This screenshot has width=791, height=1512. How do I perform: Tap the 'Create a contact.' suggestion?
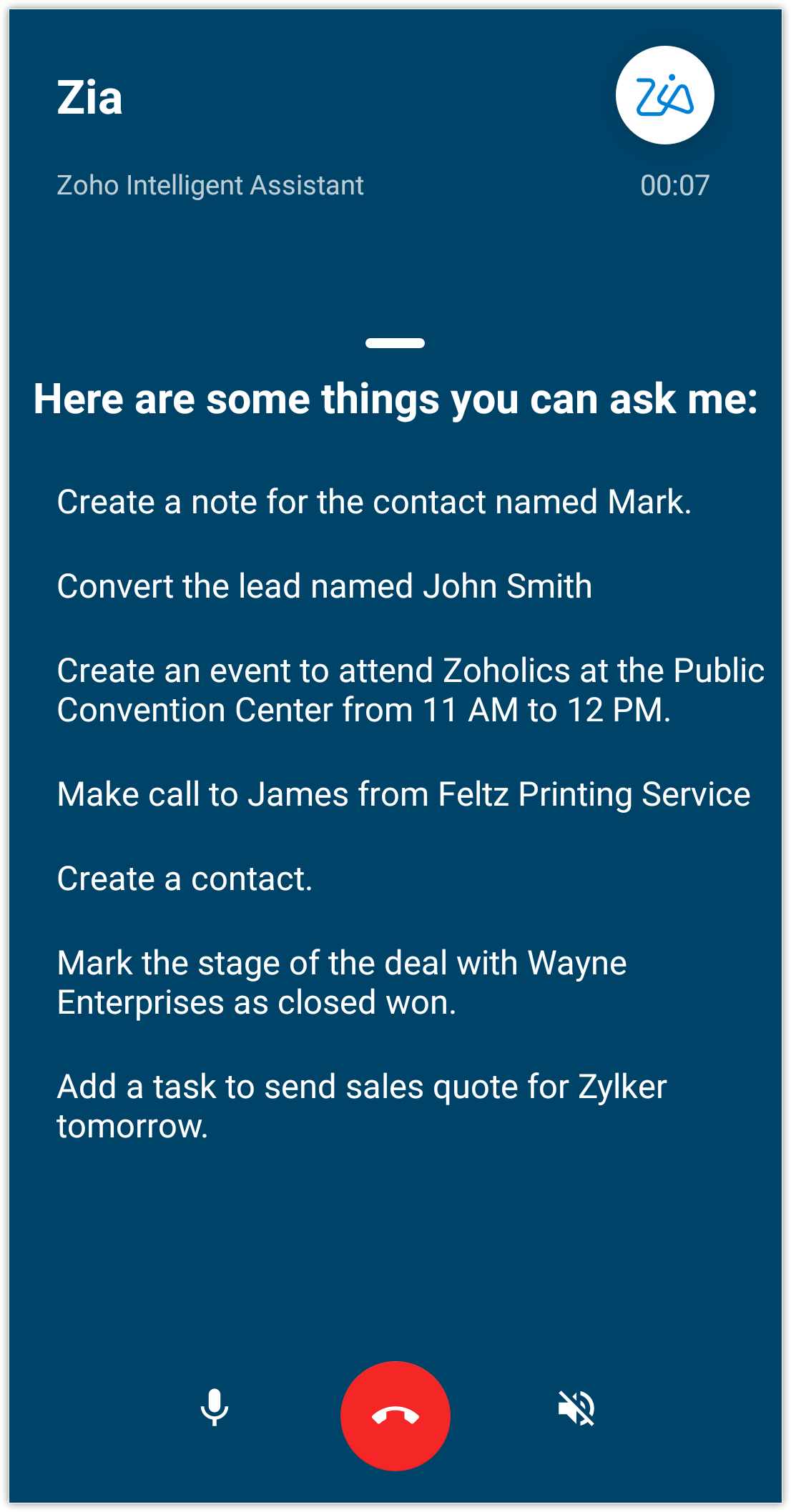[x=185, y=879]
